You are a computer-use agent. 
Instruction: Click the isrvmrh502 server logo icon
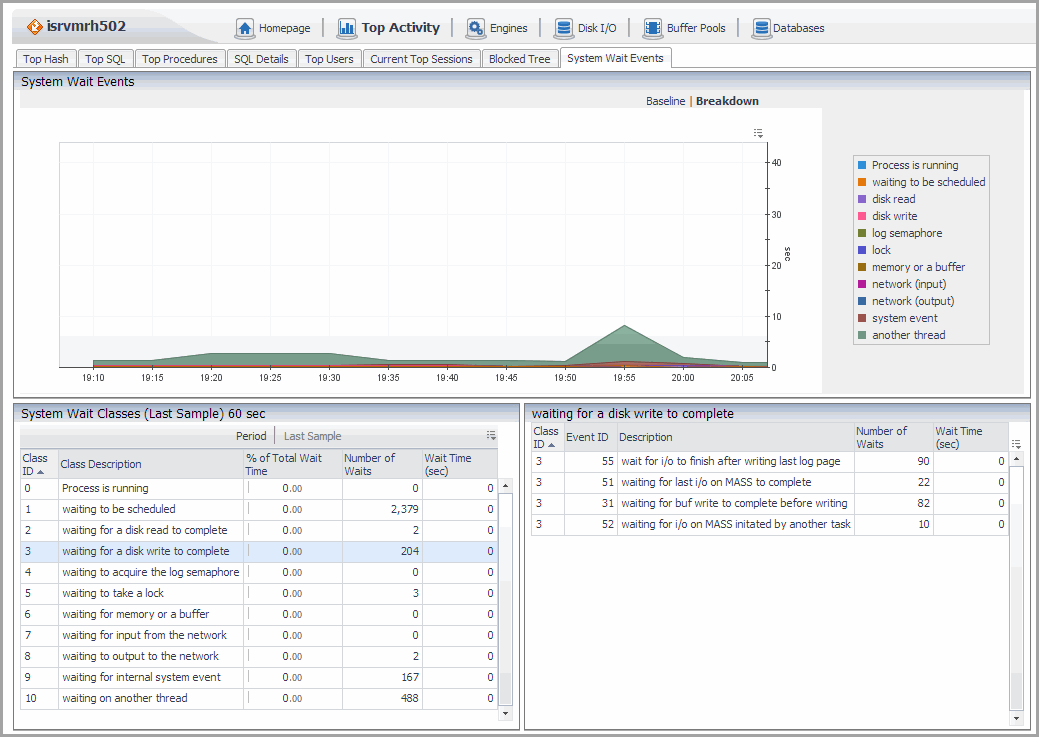(34, 27)
